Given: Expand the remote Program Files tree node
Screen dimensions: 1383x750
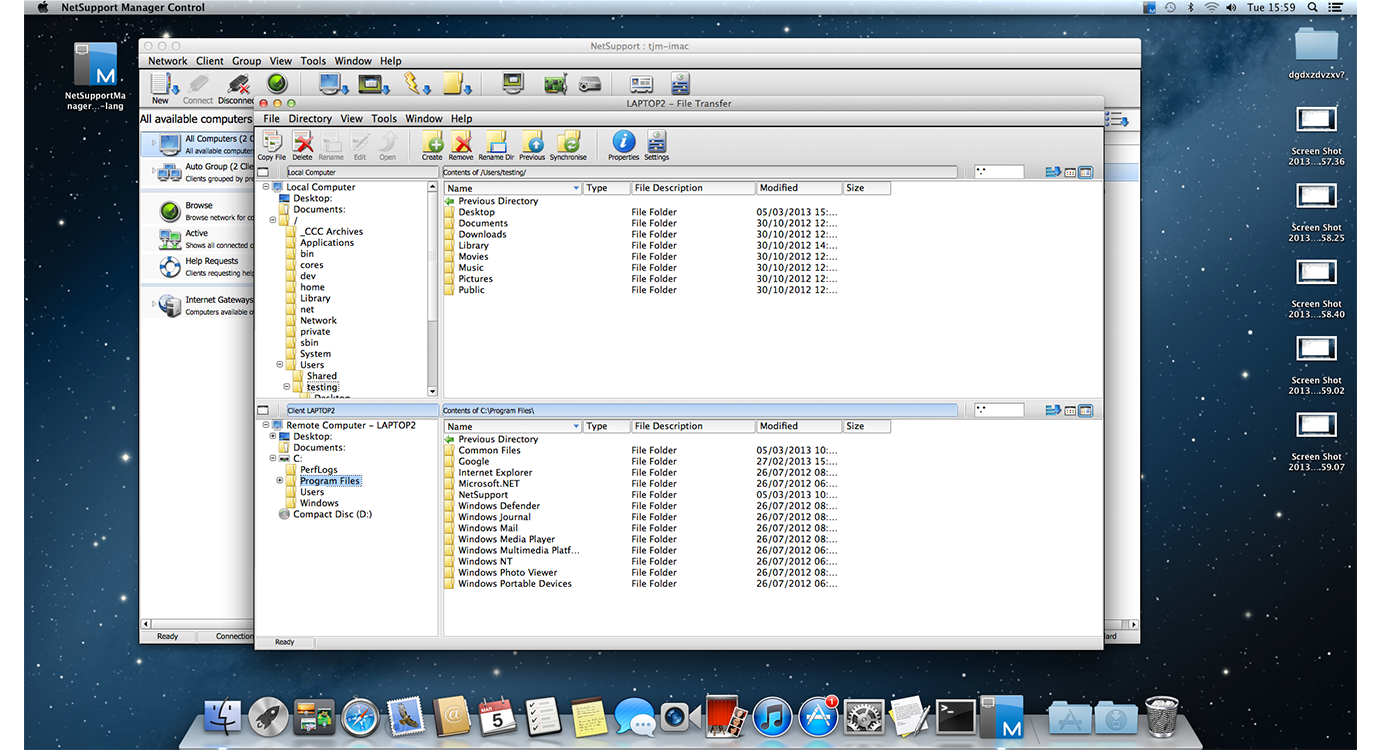Looking at the screenshot, I should [x=280, y=481].
